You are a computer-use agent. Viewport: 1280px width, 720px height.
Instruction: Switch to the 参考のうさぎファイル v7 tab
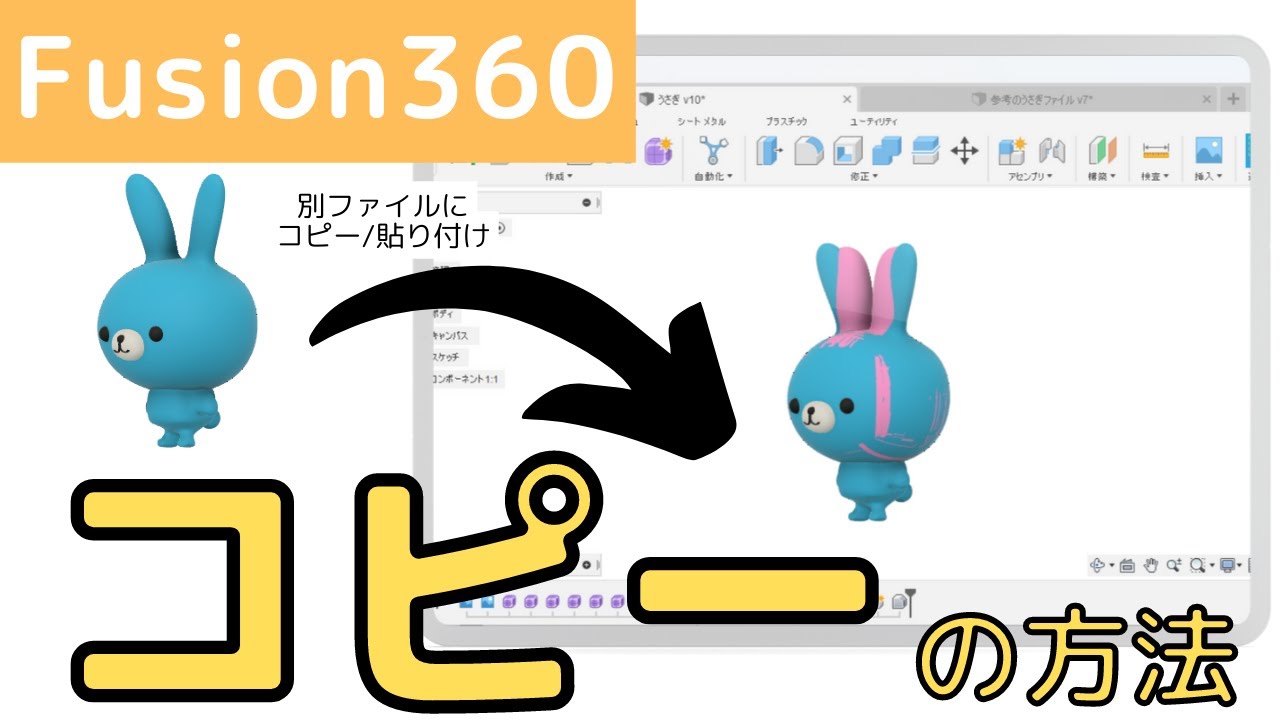(1040, 99)
